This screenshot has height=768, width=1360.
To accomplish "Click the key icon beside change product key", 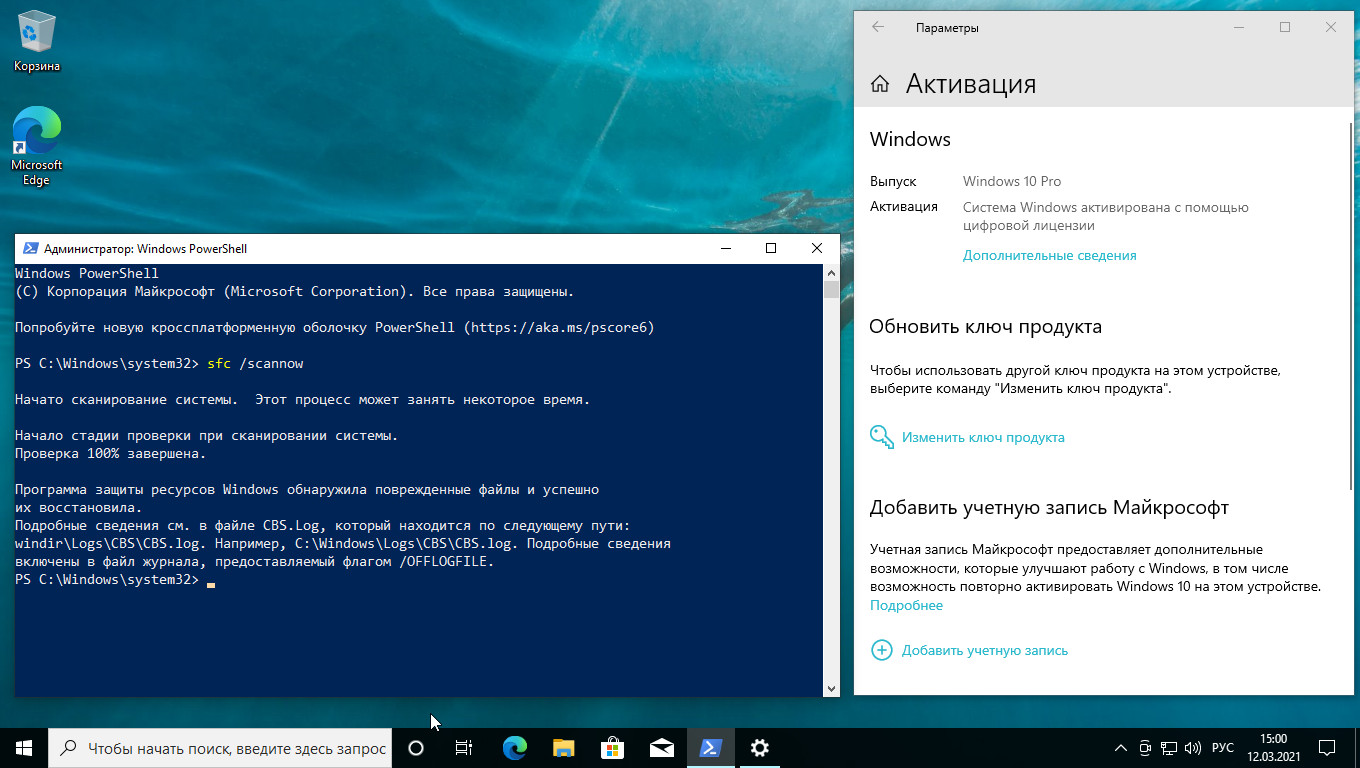I will coord(882,437).
